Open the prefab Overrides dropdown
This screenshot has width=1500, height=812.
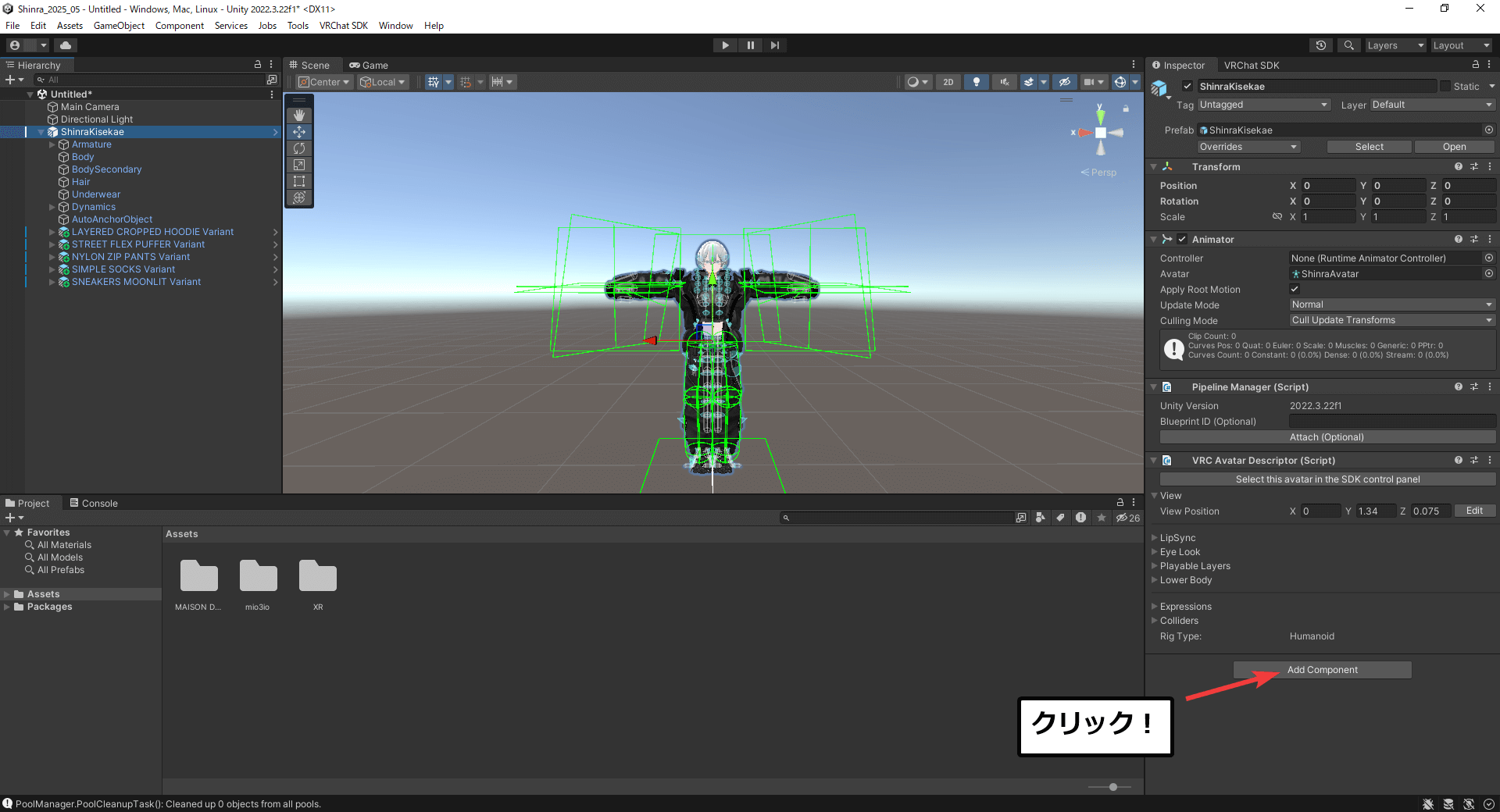[1248, 147]
